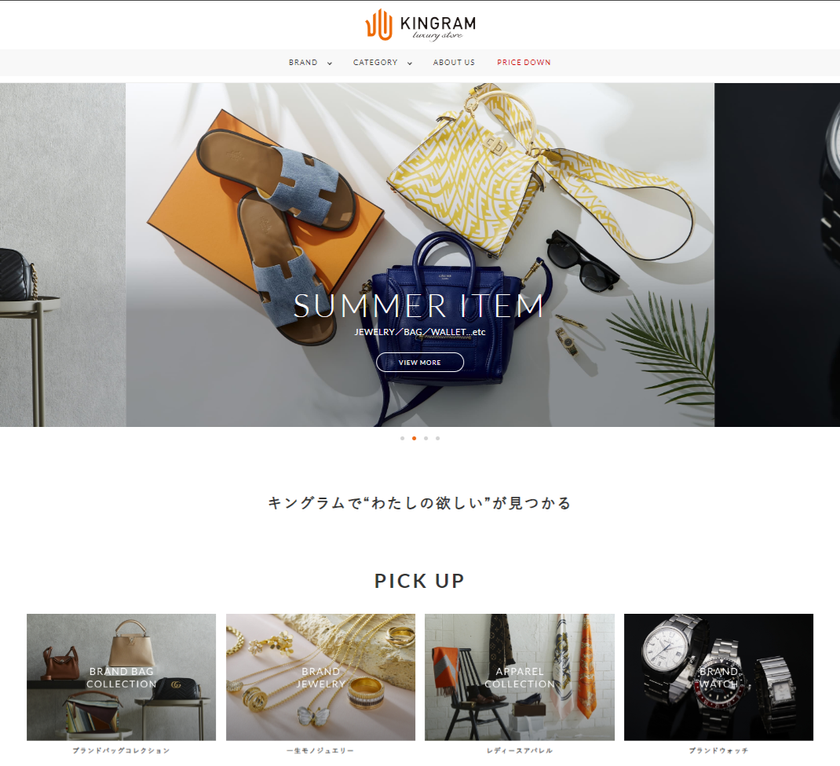Select the first carousel dot
Screen dimensions: 840x766
click(x=402, y=439)
